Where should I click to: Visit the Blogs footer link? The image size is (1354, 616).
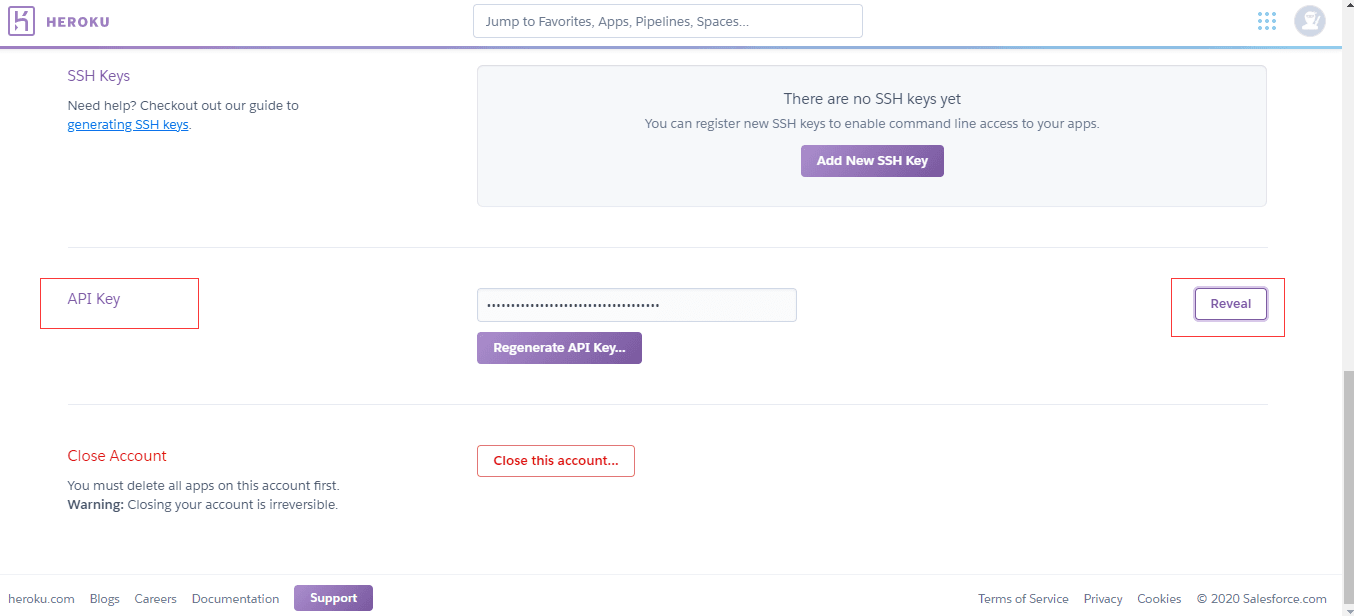[x=104, y=599]
